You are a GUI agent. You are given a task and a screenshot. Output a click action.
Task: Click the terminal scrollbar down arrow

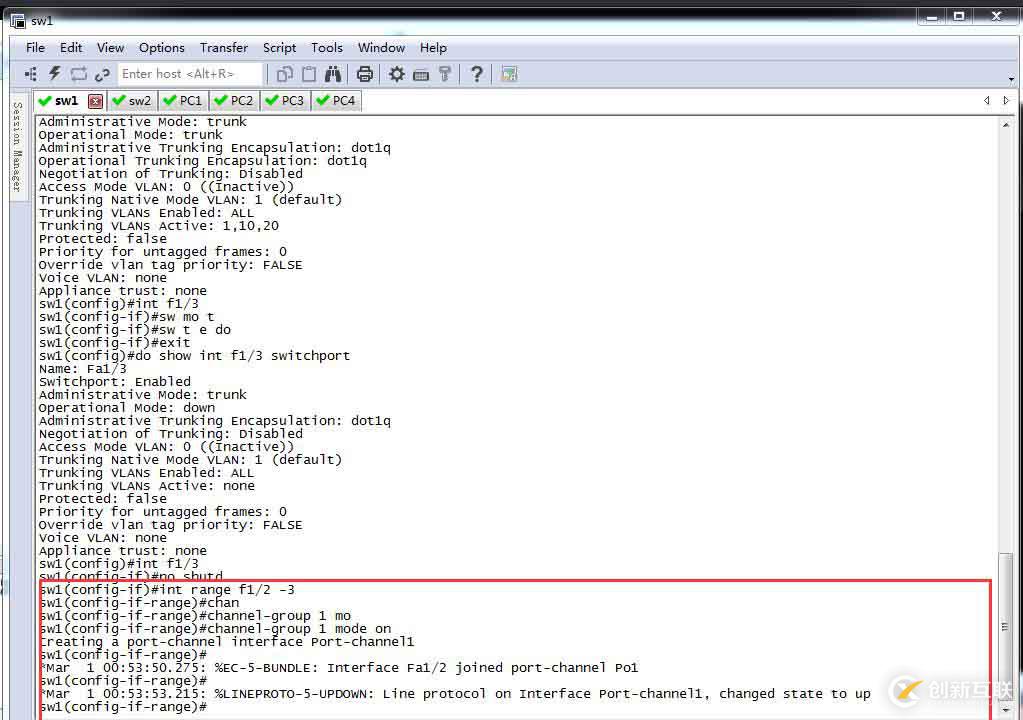click(x=1006, y=710)
